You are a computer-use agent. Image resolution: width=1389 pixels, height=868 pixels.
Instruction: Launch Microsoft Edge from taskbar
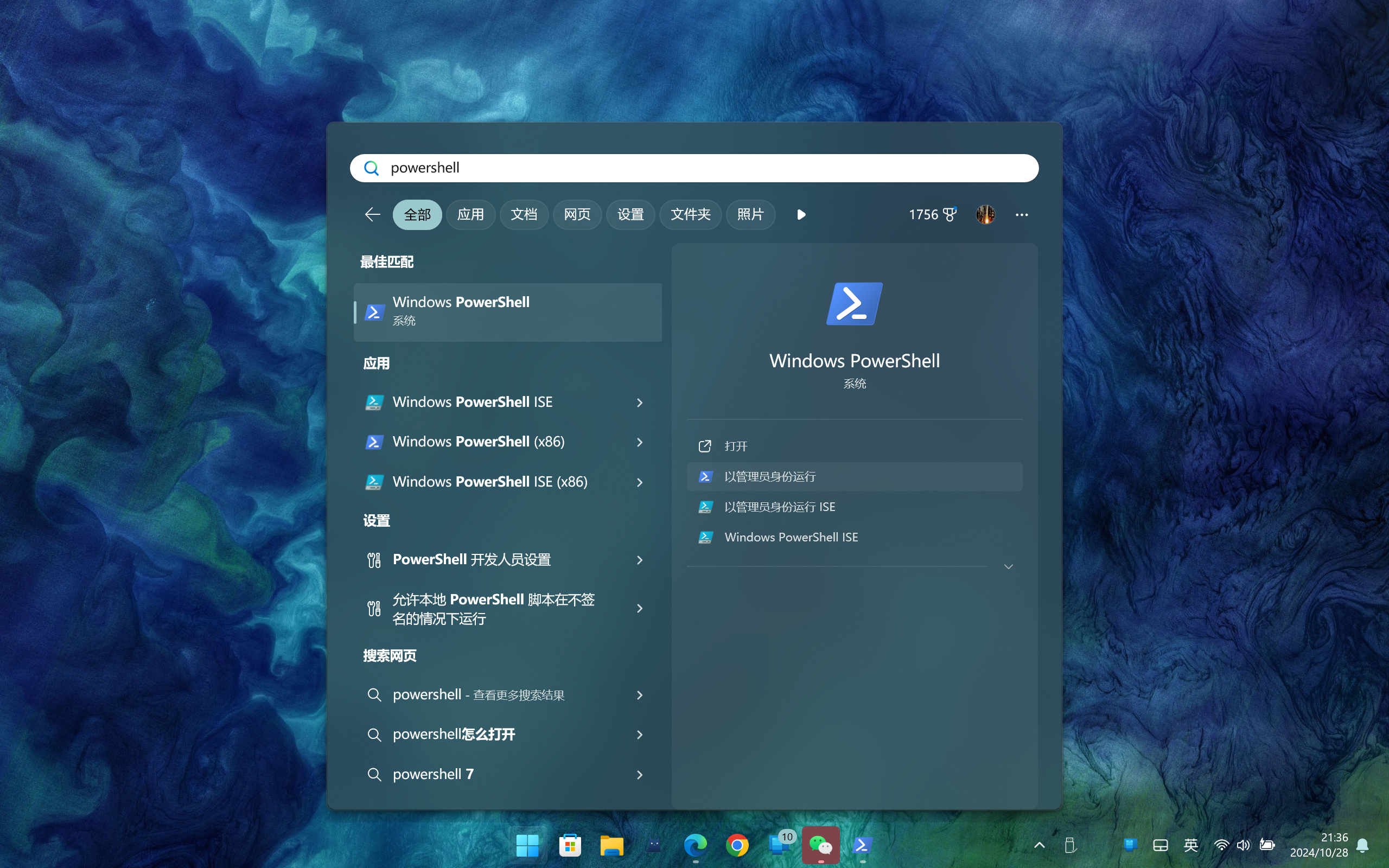pyautogui.click(x=696, y=845)
